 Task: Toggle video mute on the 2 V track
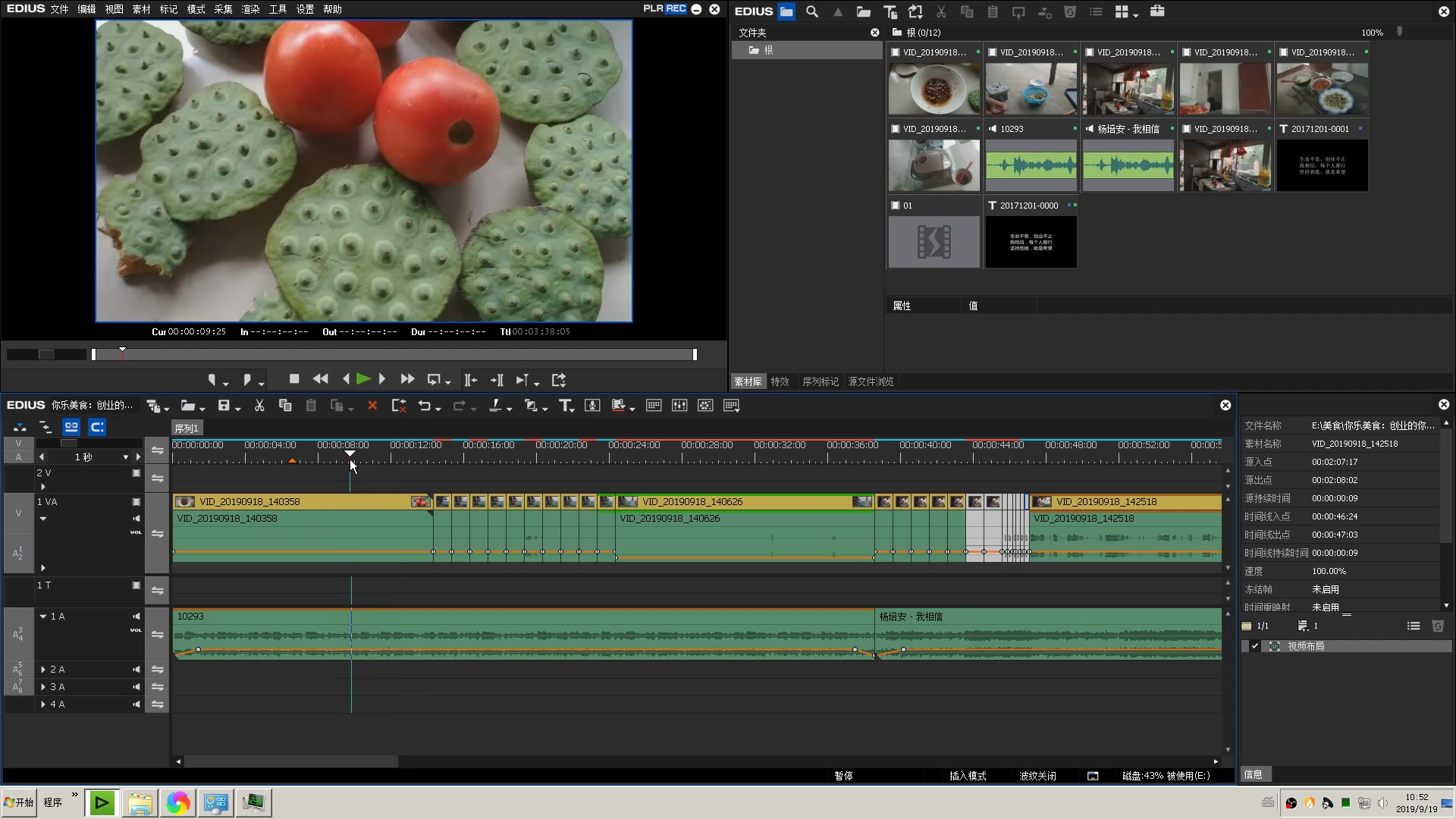click(x=136, y=473)
